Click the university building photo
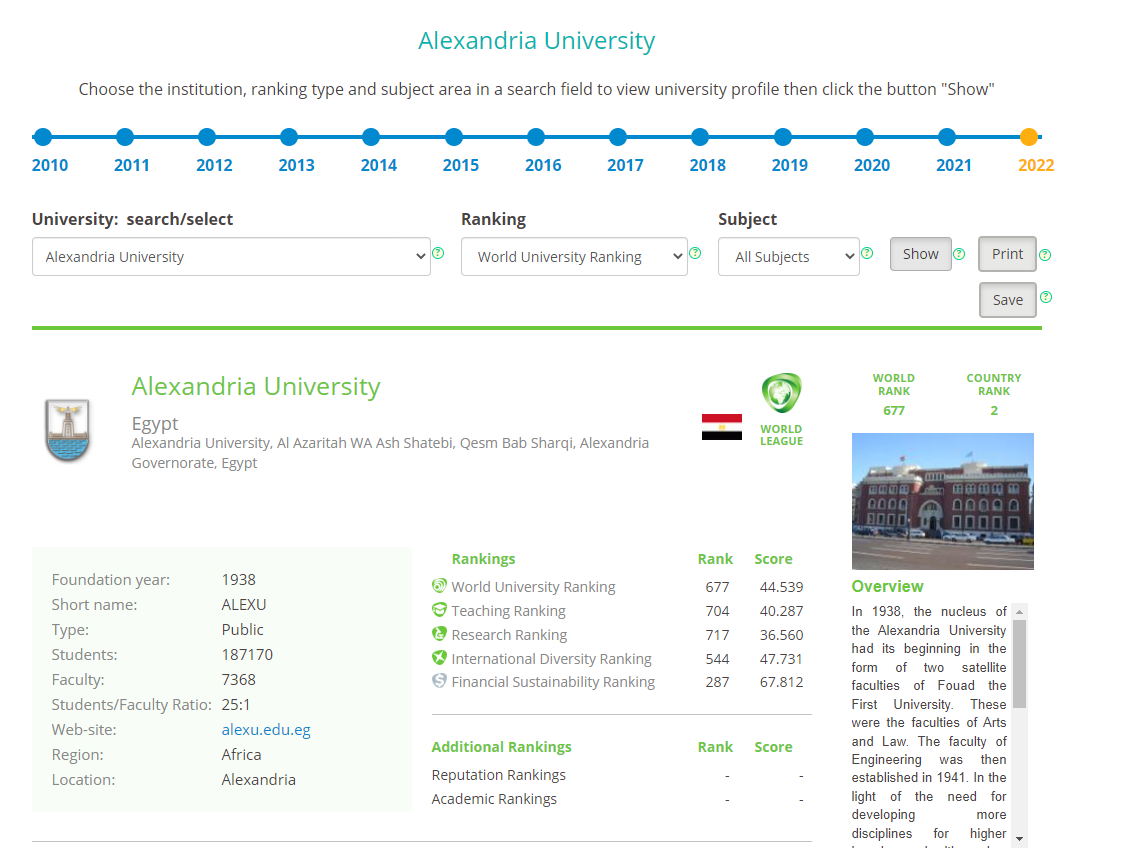The height and width of the screenshot is (849, 1133). pyautogui.click(x=942, y=501)
